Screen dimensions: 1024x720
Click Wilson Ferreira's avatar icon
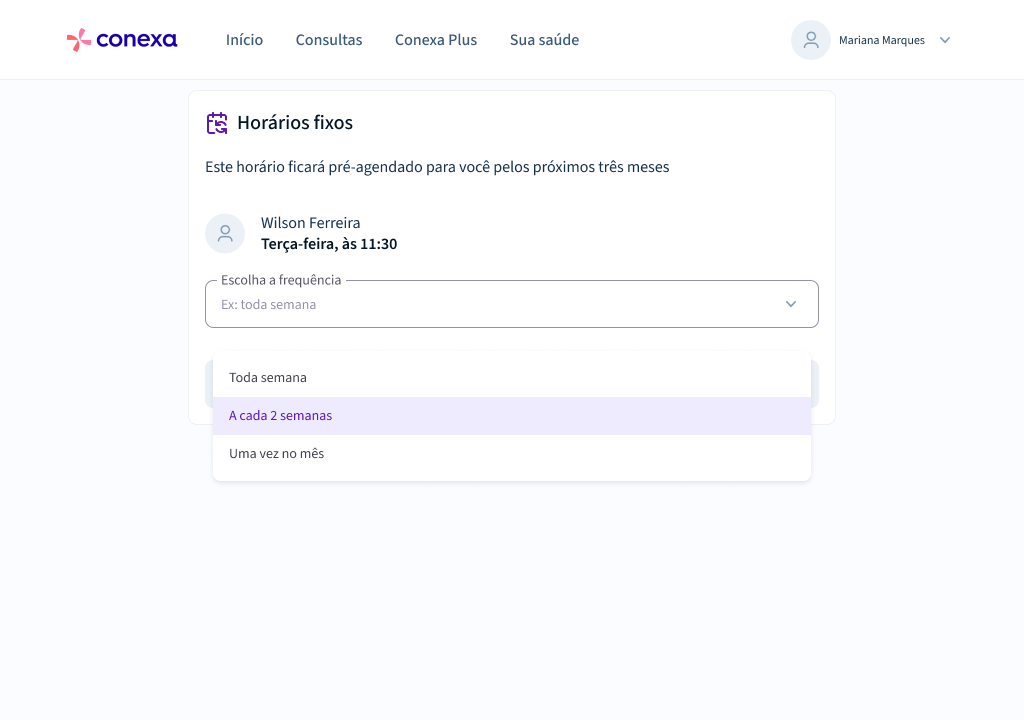point(225,233)
